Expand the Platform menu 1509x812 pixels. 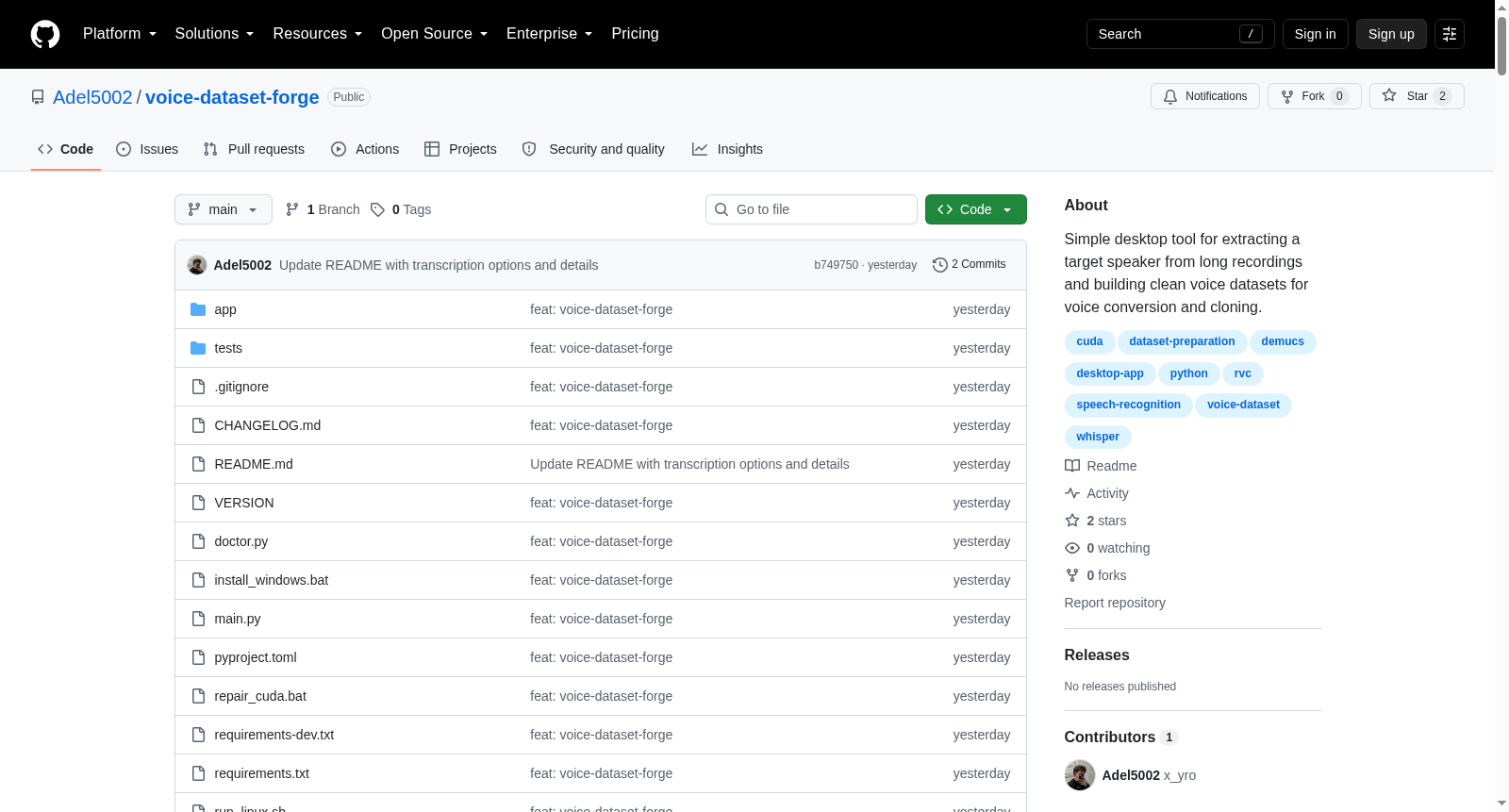[120, 34]
